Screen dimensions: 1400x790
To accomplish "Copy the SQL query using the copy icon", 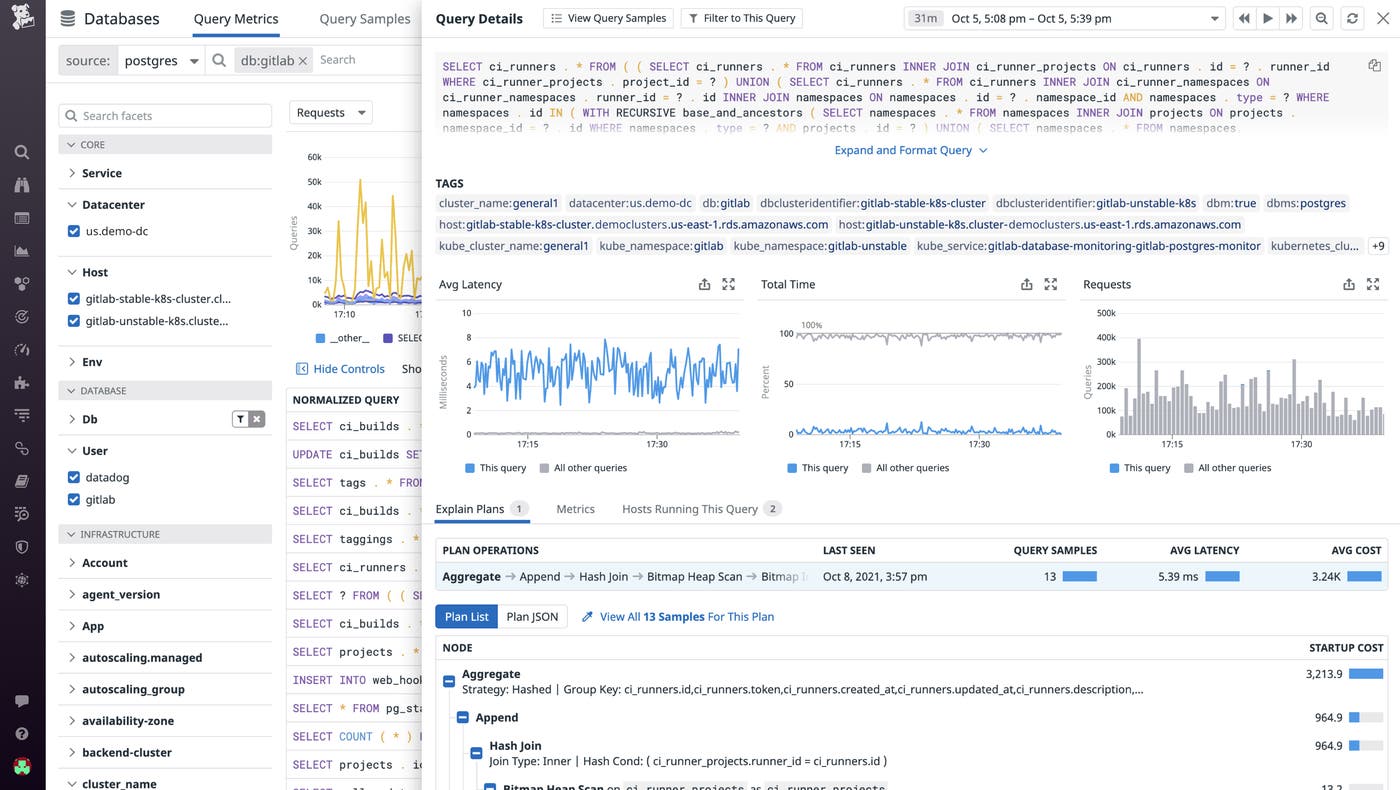I will tap(1374, 64).
